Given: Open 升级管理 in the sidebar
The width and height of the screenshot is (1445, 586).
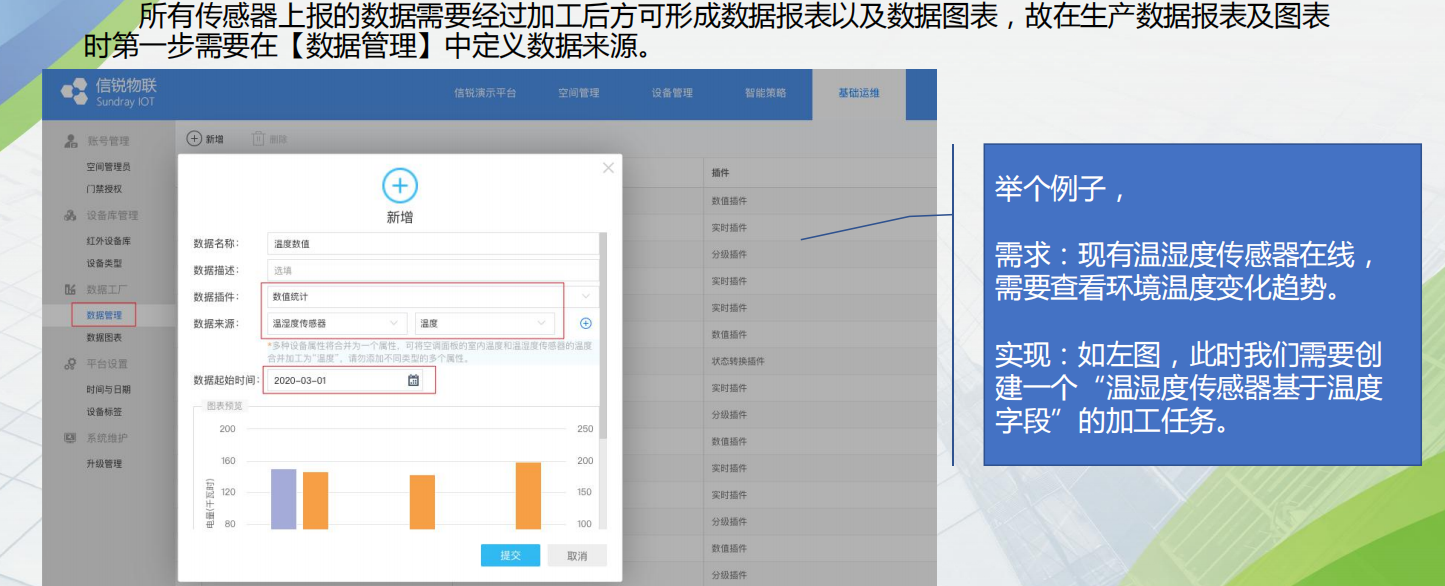Looking at the screenshot, I should (104, 464).
